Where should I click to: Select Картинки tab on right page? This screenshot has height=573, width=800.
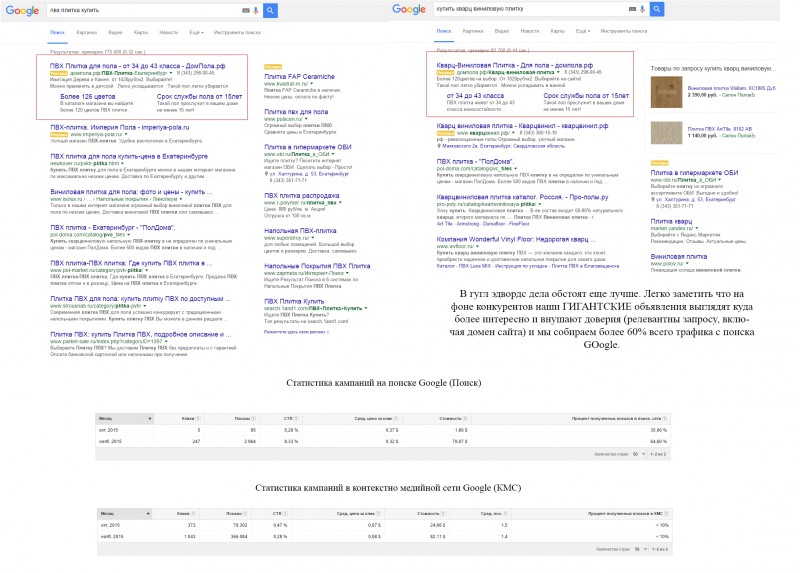pos(473,31)
